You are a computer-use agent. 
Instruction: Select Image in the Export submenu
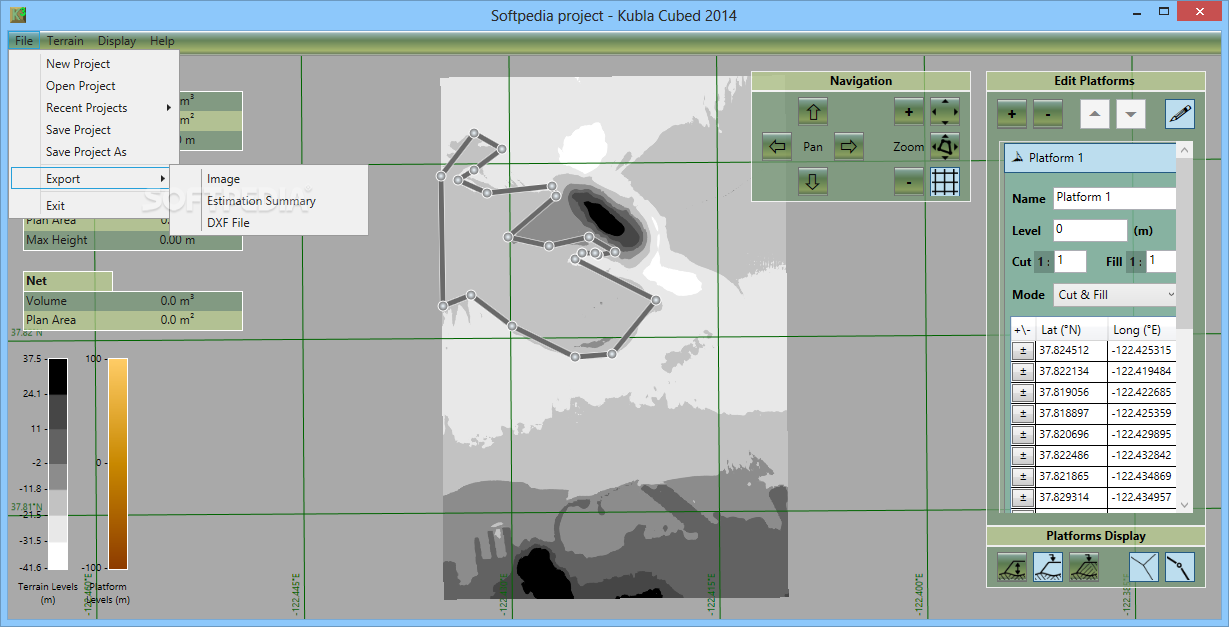click(268, 179)
